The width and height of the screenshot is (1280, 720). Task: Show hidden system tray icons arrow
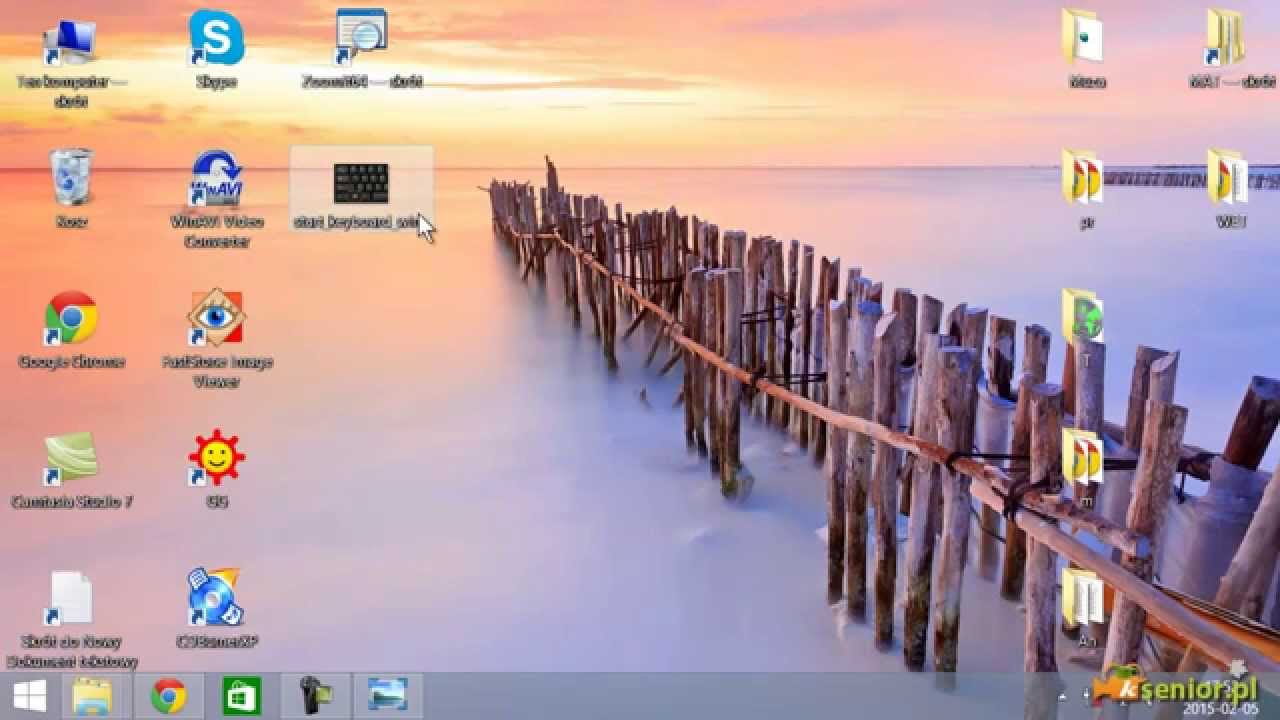[x=1063, y=696]
